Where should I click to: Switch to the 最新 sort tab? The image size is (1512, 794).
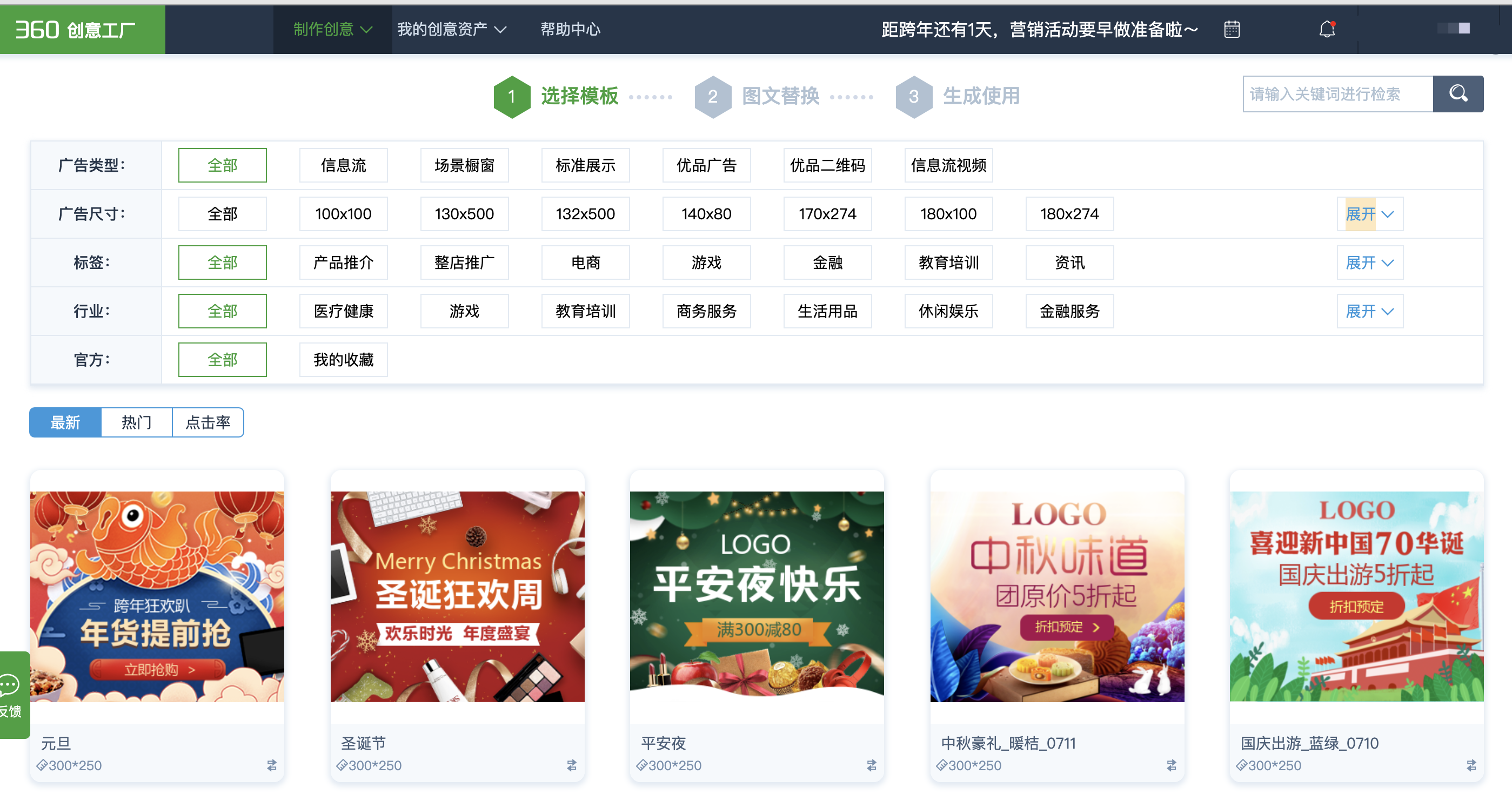[65, 422]
